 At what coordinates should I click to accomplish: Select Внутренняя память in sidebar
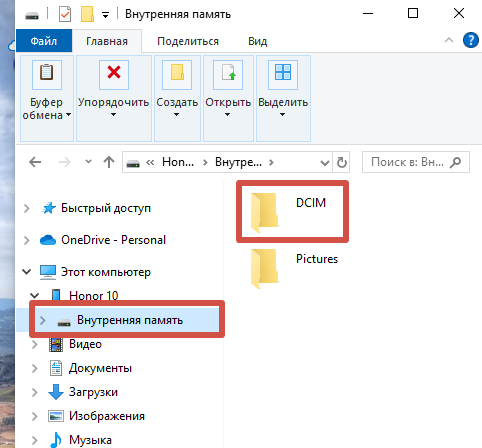coord(130,320)
